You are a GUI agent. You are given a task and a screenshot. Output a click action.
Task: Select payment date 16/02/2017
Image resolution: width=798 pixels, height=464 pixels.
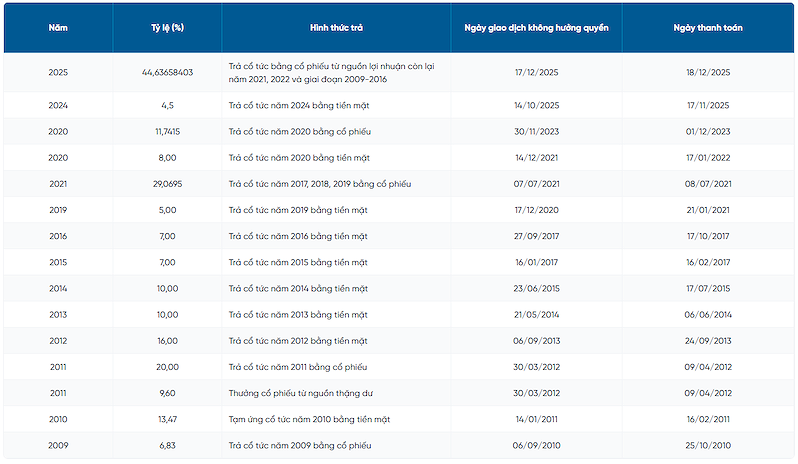708,263
